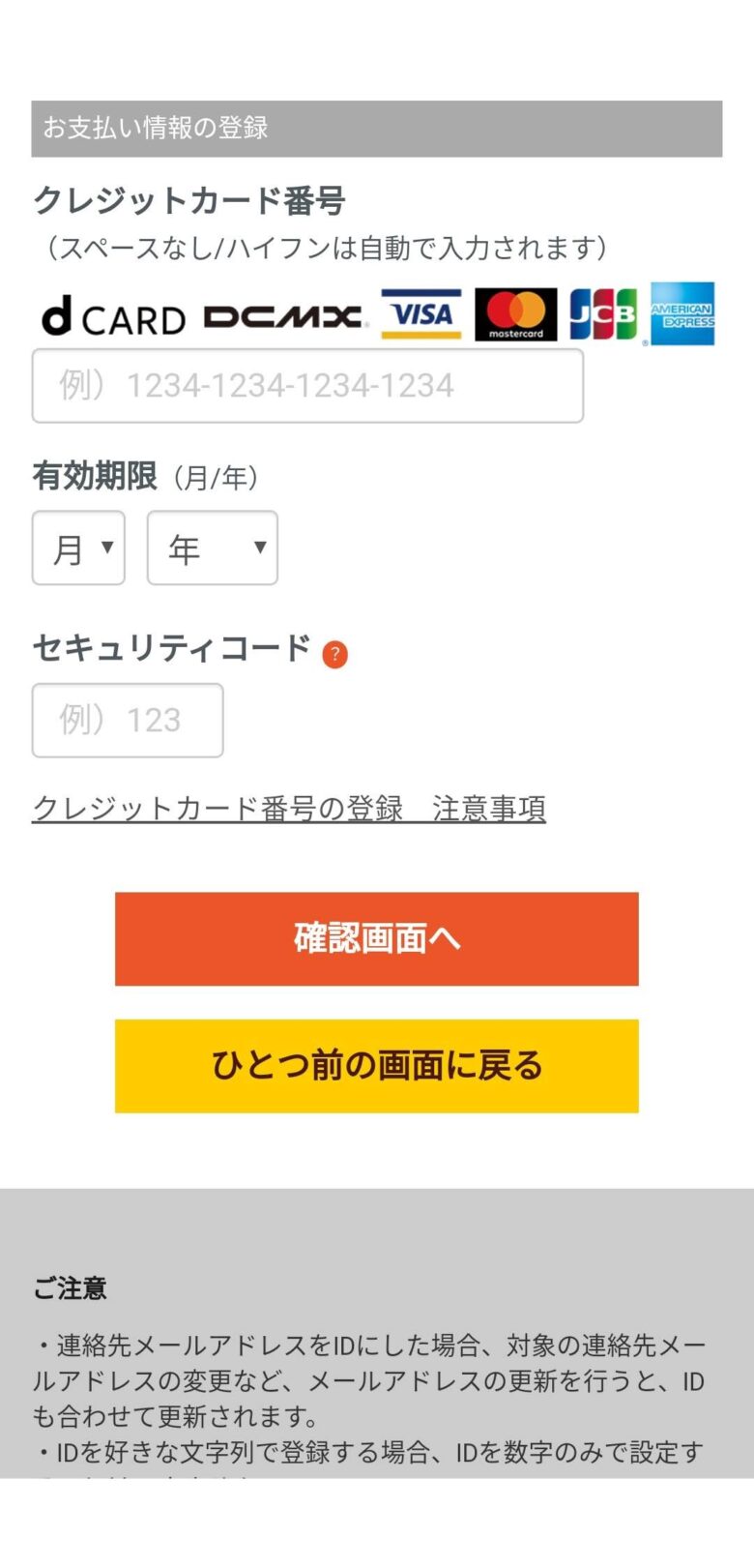Image resolution: width=754 pixels, height=1568 pixels.
Task: Click the Mastercard logo
Action: 515,314
